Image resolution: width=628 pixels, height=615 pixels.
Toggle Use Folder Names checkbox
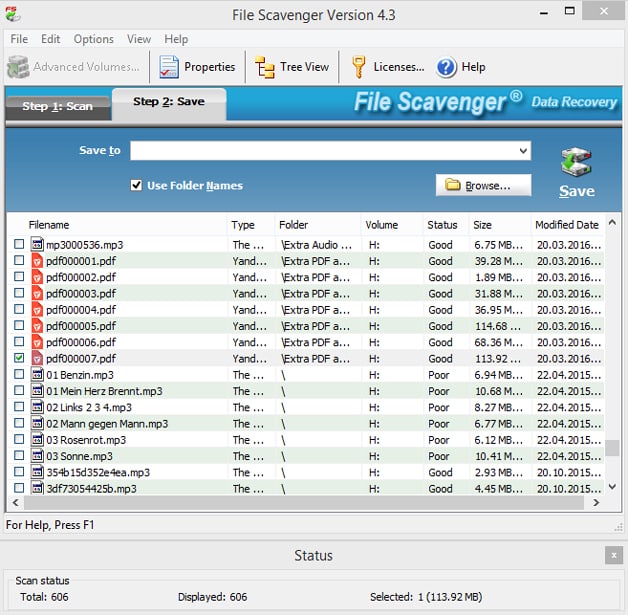point(136,185)
